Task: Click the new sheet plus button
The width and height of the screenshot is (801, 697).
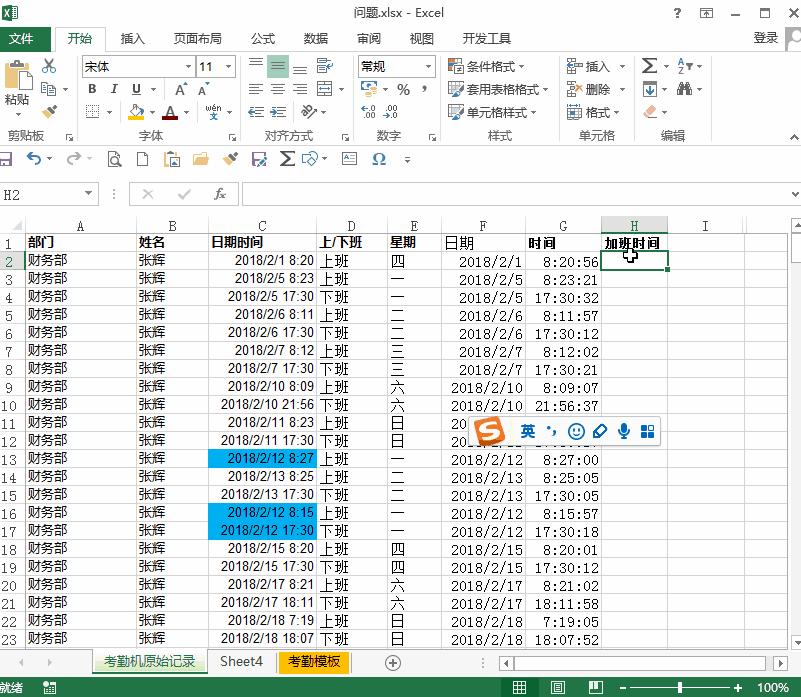Action: [x=392, y=662]
